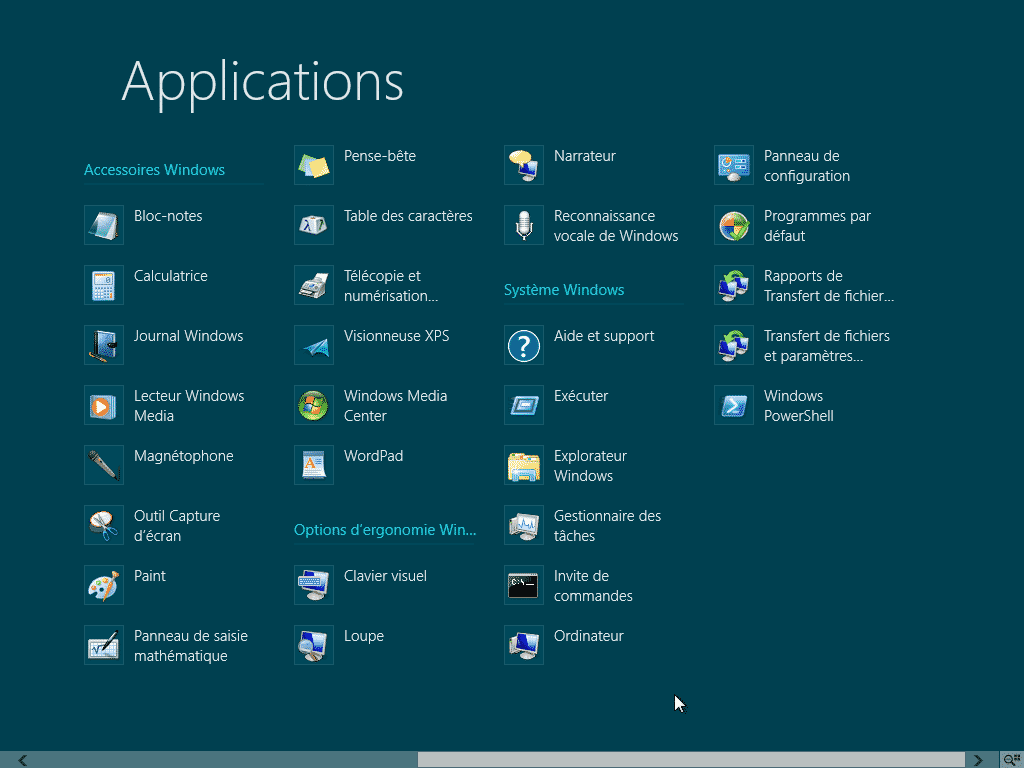Launch the Explorateur Windows folder icon
The height and width of the screenshot is (768, 1024).
[524, 466]
